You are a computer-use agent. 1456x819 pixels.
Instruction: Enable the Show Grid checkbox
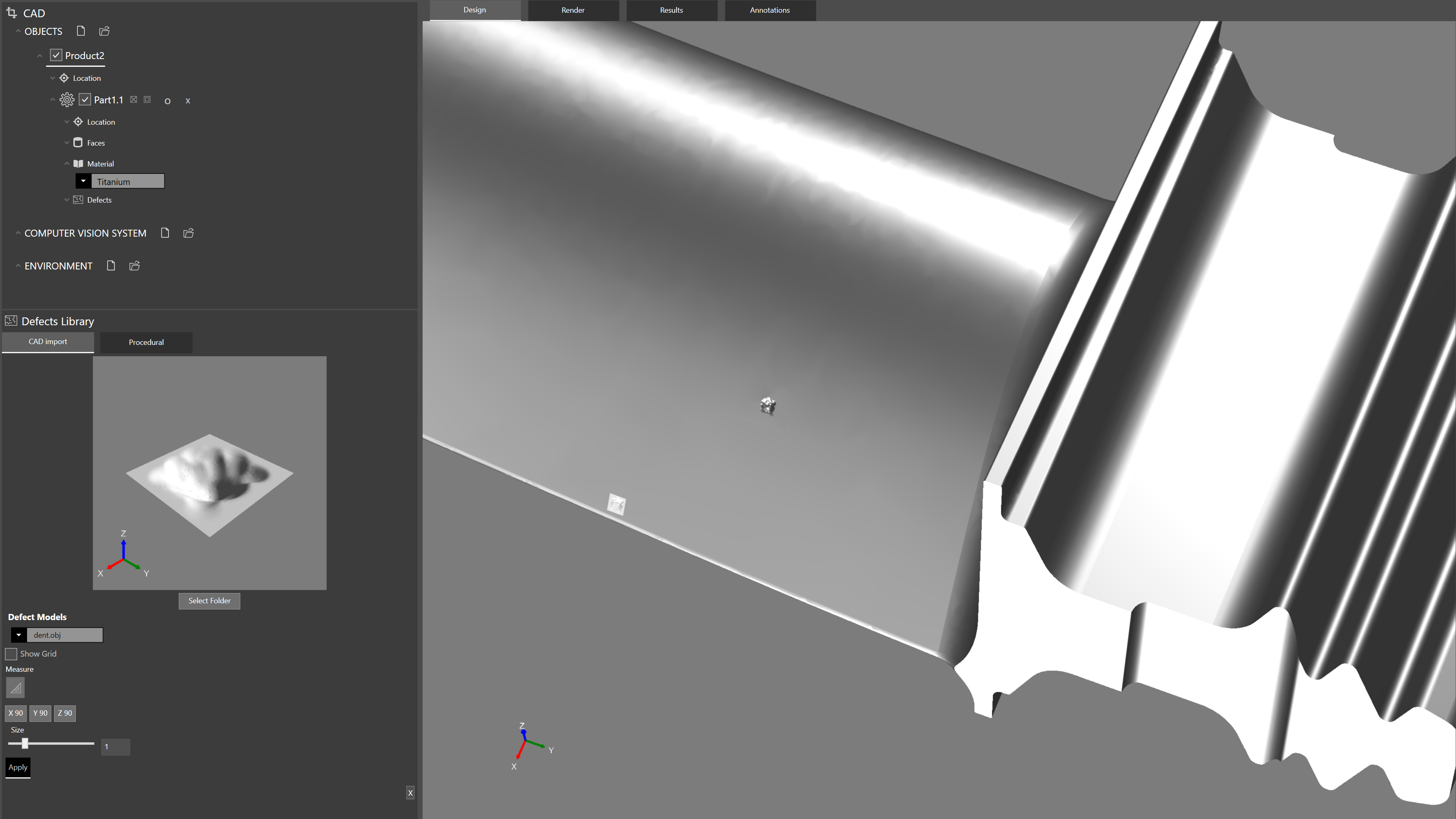11,654
